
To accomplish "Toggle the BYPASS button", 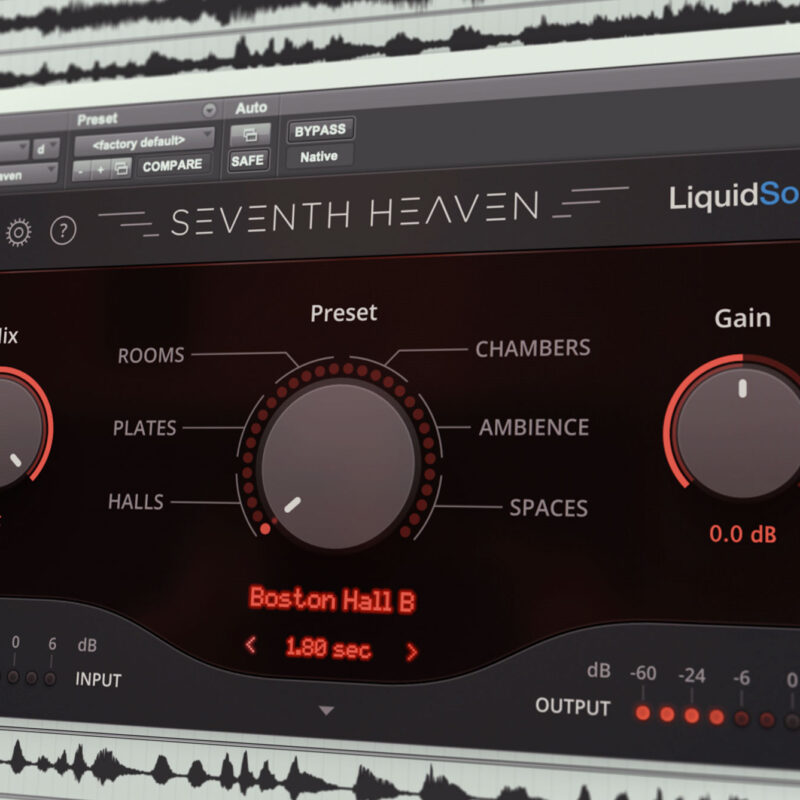I will 320,130.
